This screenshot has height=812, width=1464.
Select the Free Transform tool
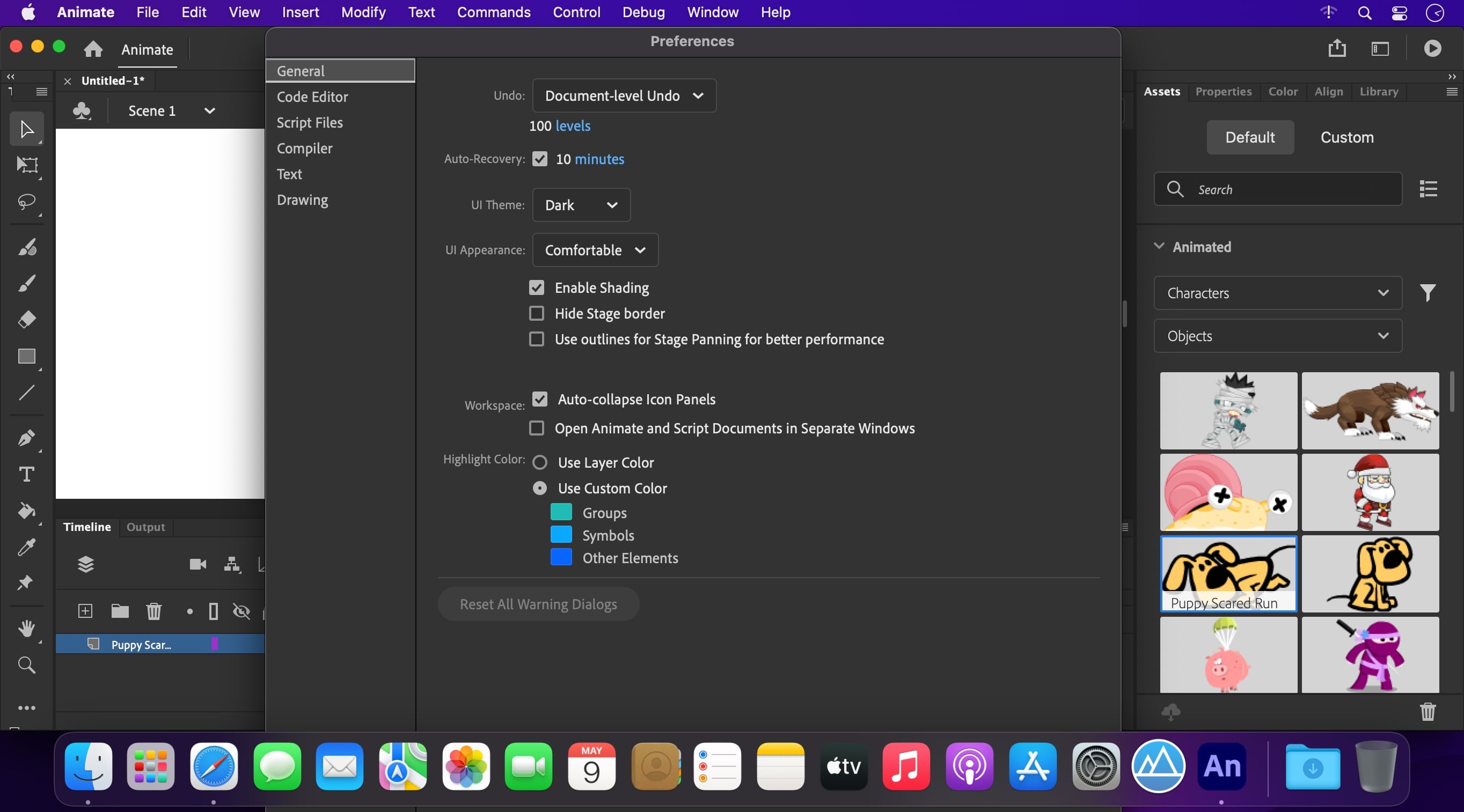pos(27,165)
